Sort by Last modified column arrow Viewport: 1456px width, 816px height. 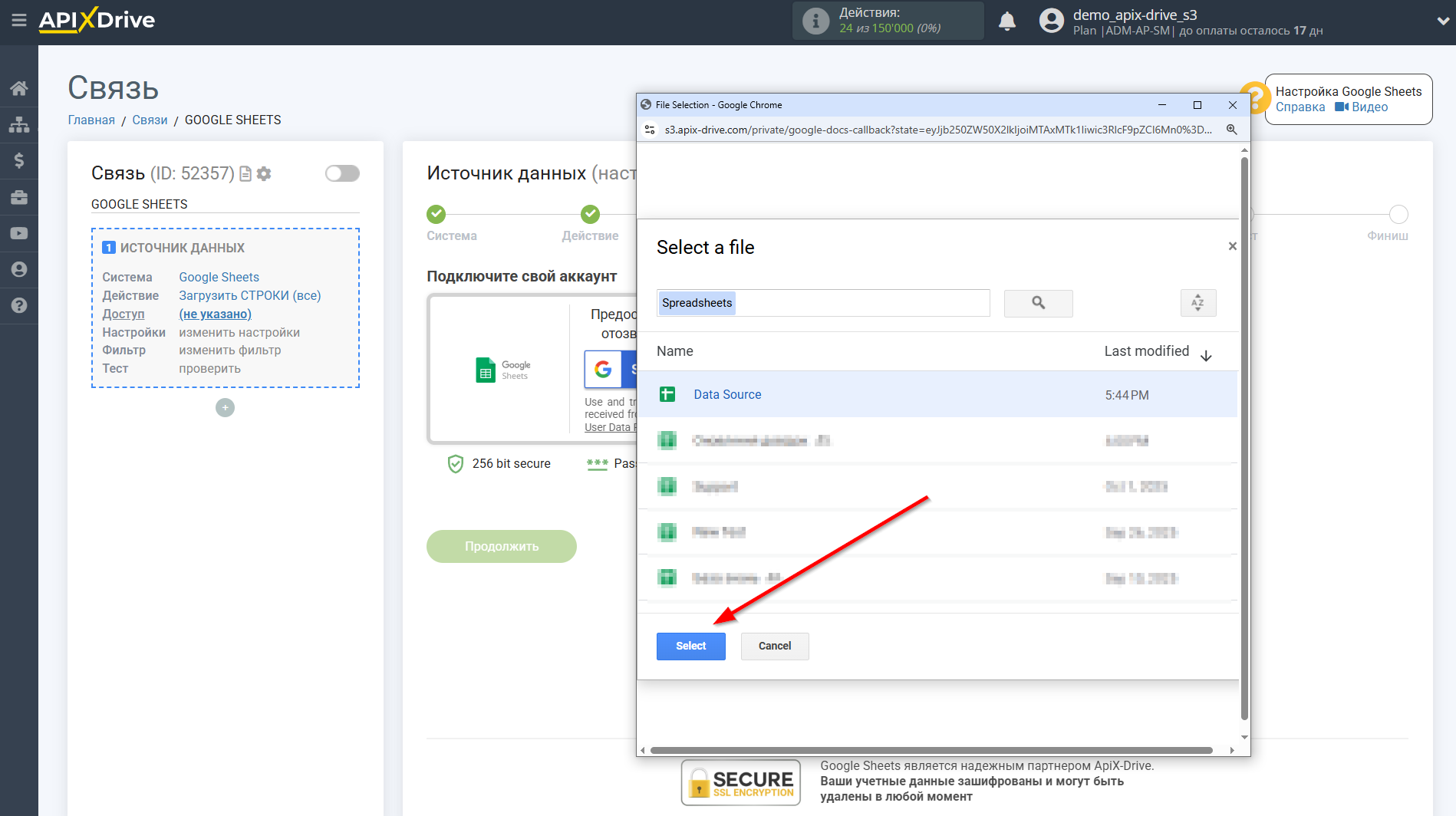tap(1205, 356)
